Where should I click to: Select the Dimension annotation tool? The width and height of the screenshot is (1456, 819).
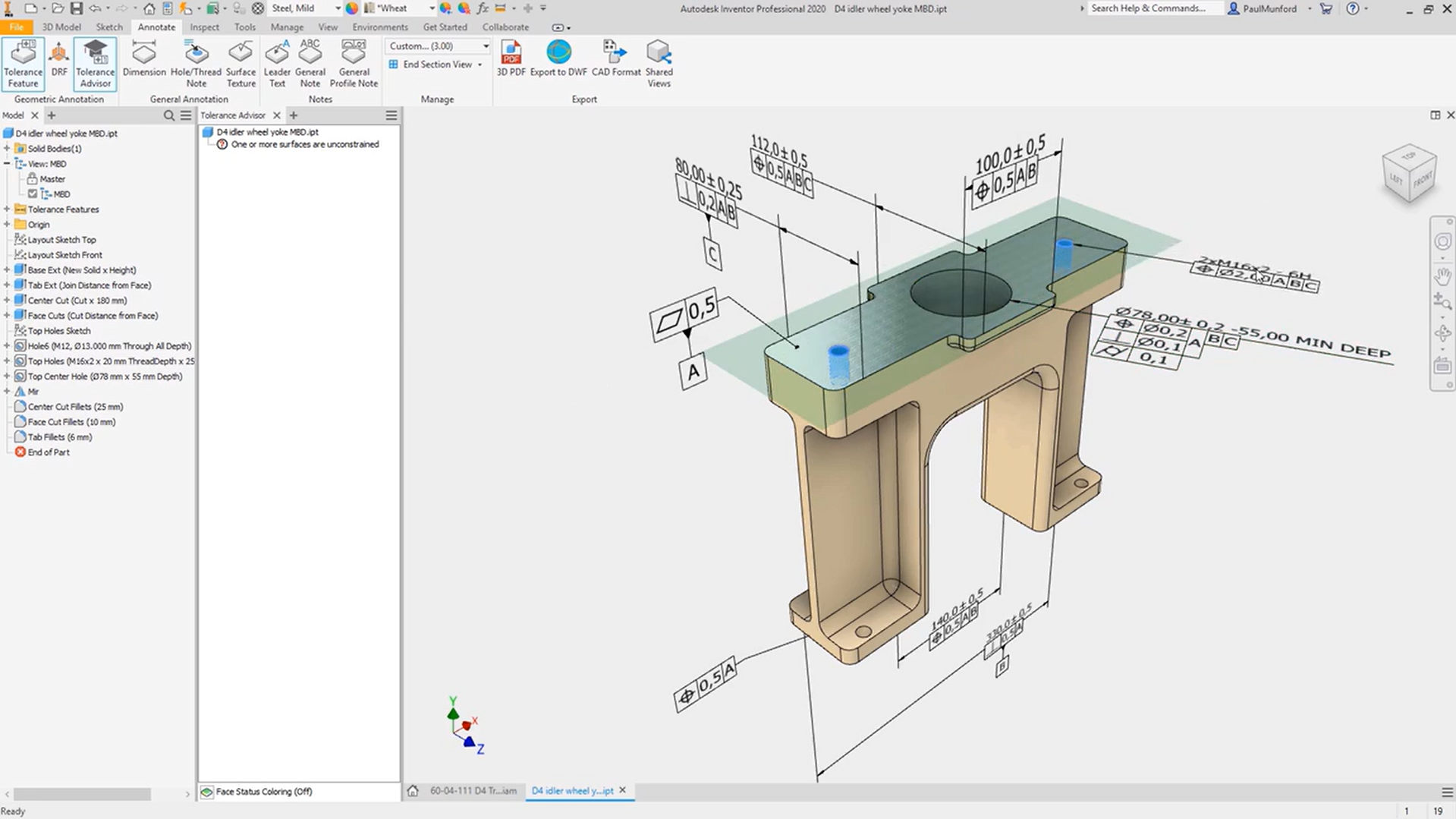pyautogui.click(x=144, y=59)
